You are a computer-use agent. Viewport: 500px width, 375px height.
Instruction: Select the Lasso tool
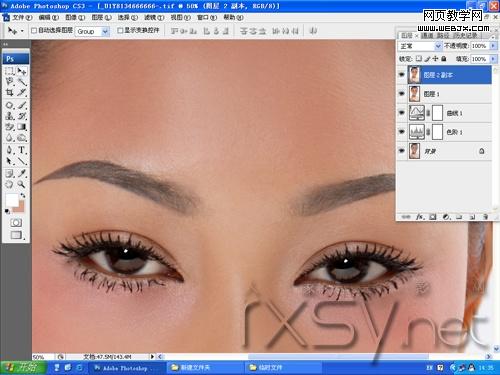pyautogui.click(x=10, y=82)
